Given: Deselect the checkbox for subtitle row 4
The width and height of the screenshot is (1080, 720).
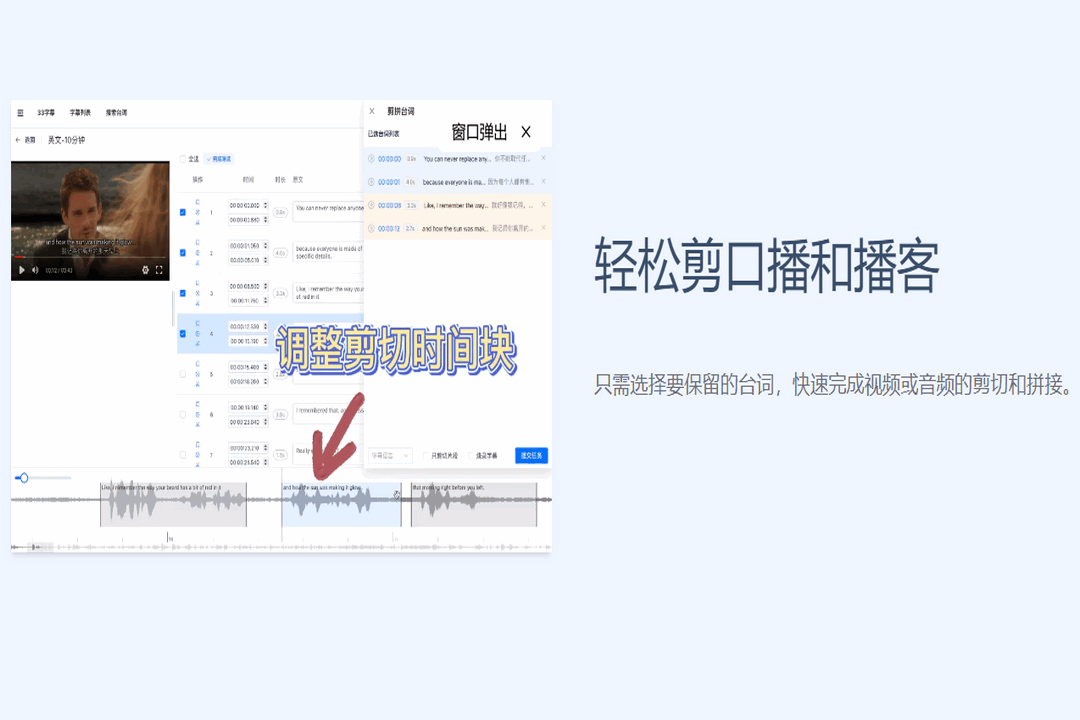Looking at the screenshot, I should pyautogui.click(x=181, y=333).
